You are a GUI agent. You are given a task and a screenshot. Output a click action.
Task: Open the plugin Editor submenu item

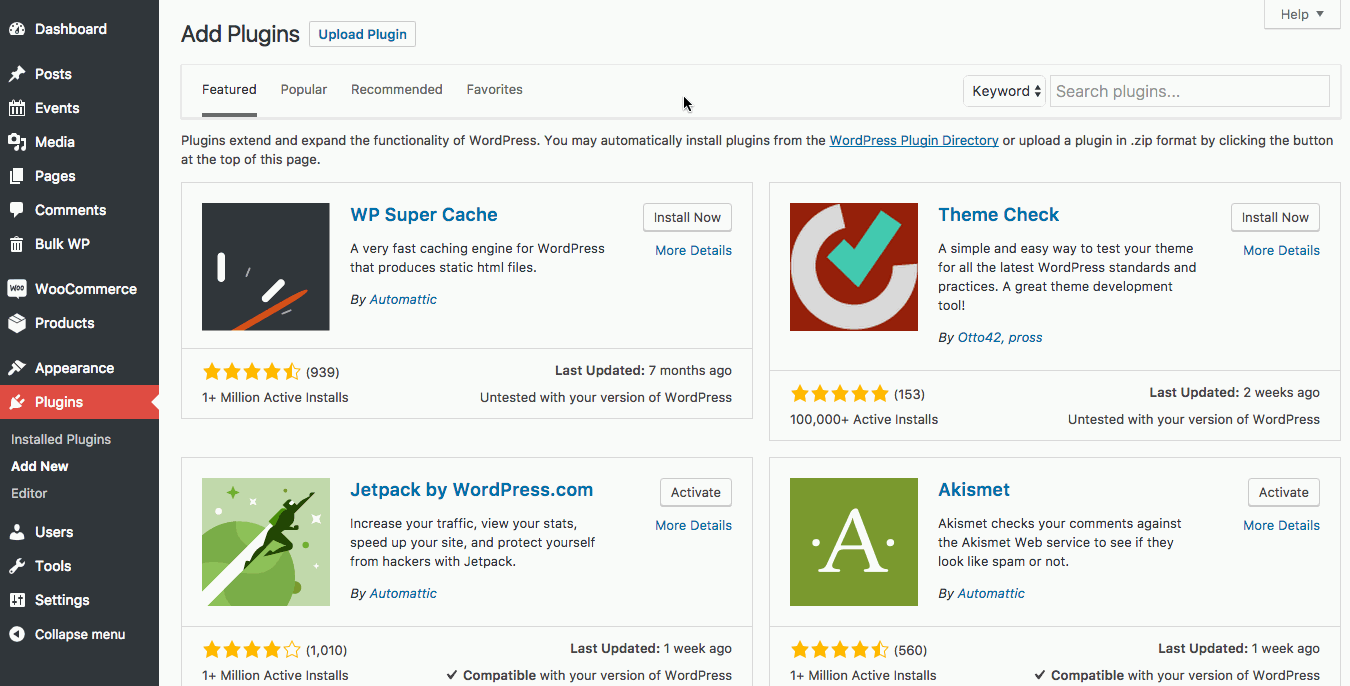click(x=29, y=493)
